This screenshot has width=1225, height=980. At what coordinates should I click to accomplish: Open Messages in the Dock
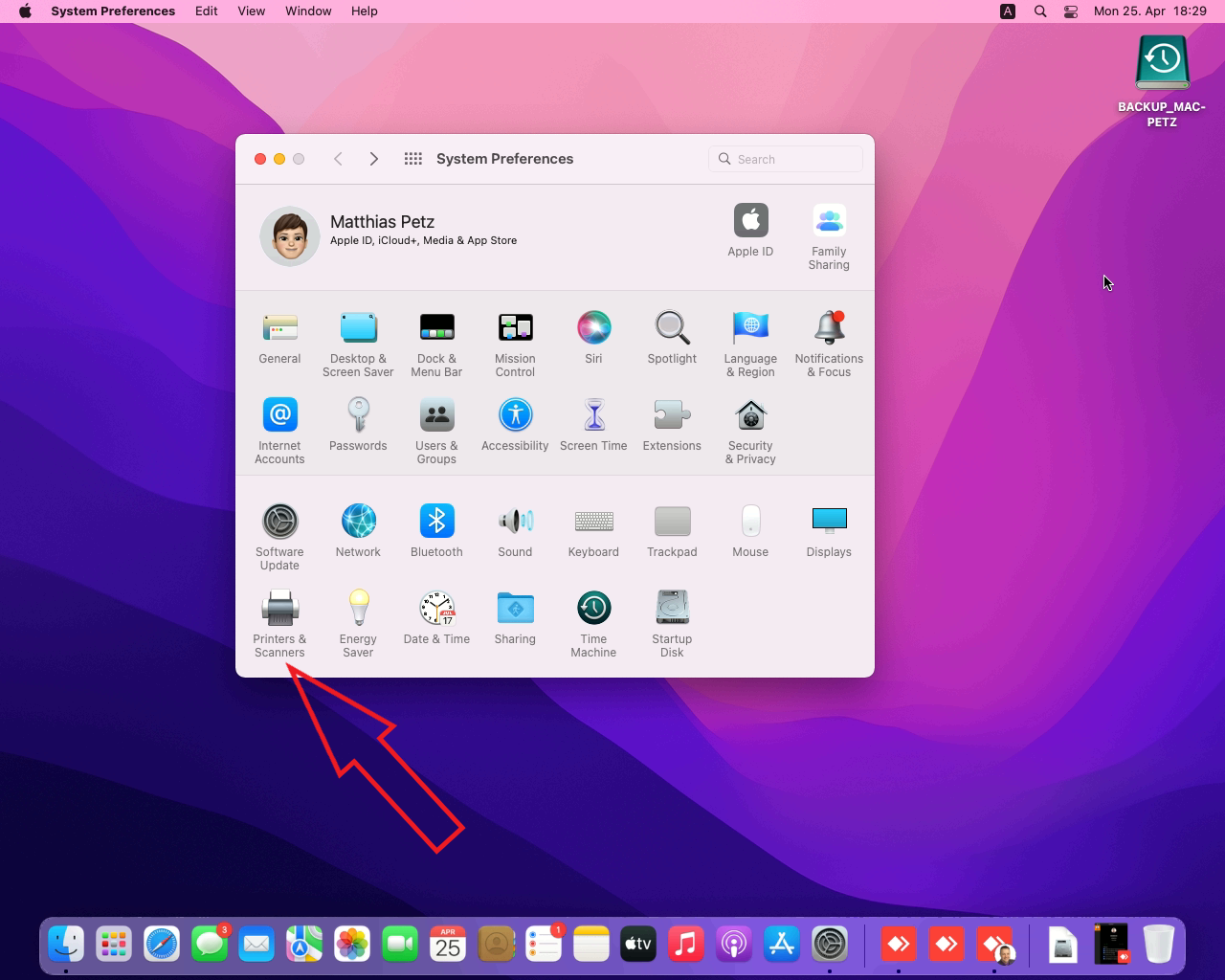coord(210,945)
